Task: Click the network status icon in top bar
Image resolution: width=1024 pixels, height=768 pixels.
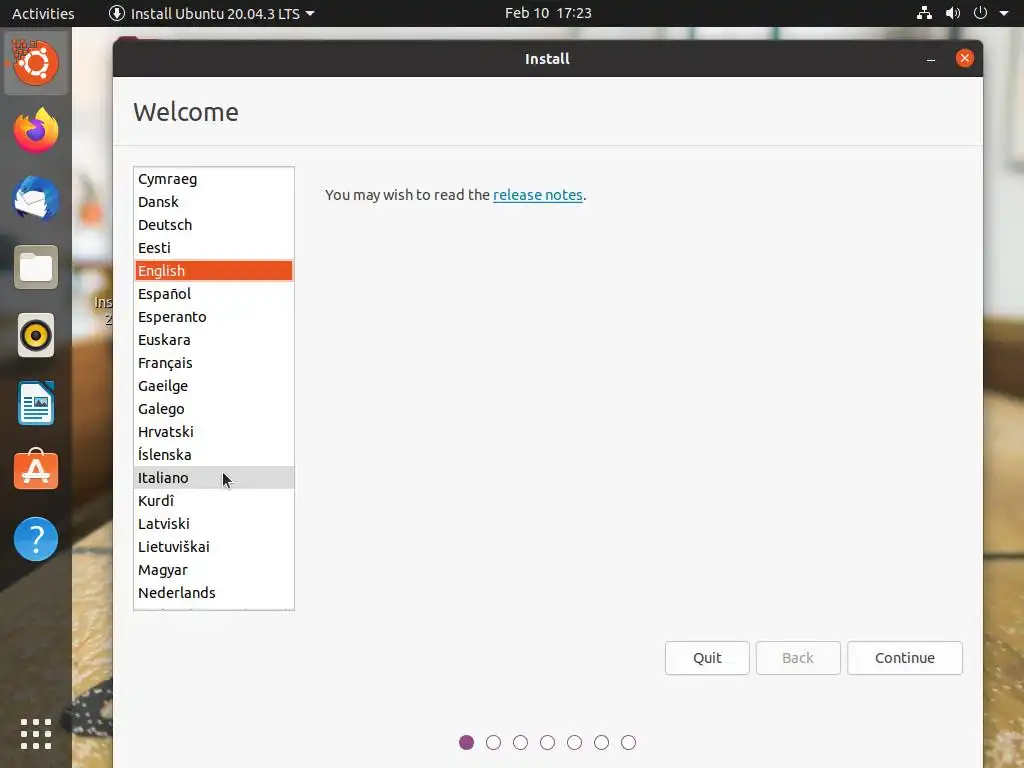Action: click(x=924, y=13)
